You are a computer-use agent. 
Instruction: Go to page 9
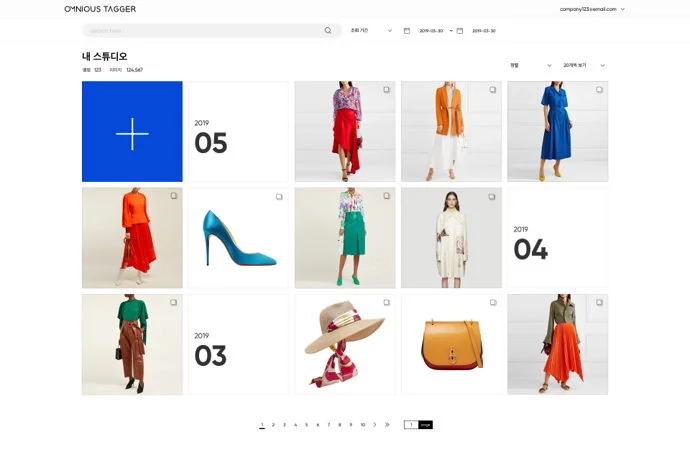coord(351,425)
